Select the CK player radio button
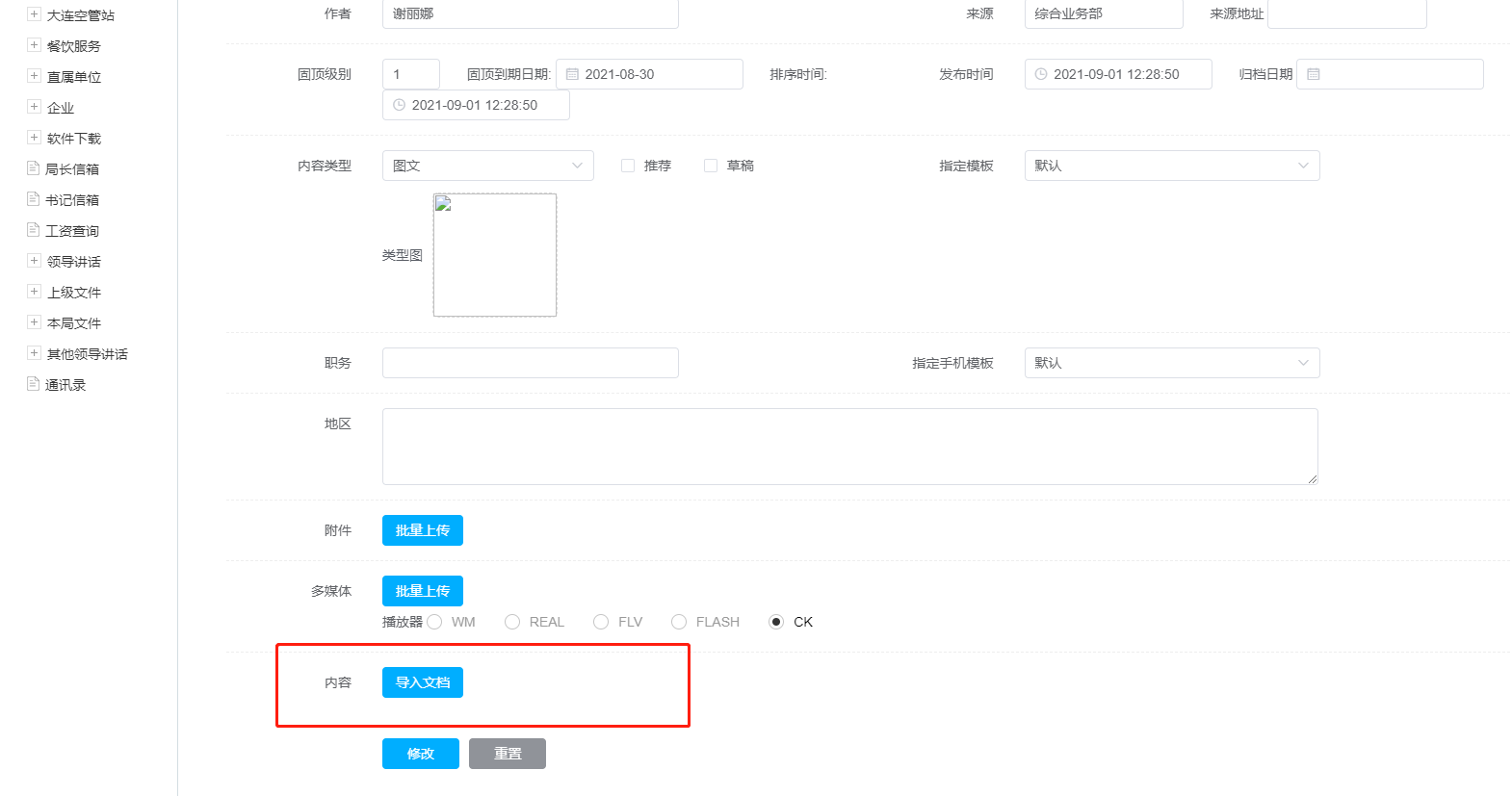The image size is (1512, 796). click(x=776, y=622)
